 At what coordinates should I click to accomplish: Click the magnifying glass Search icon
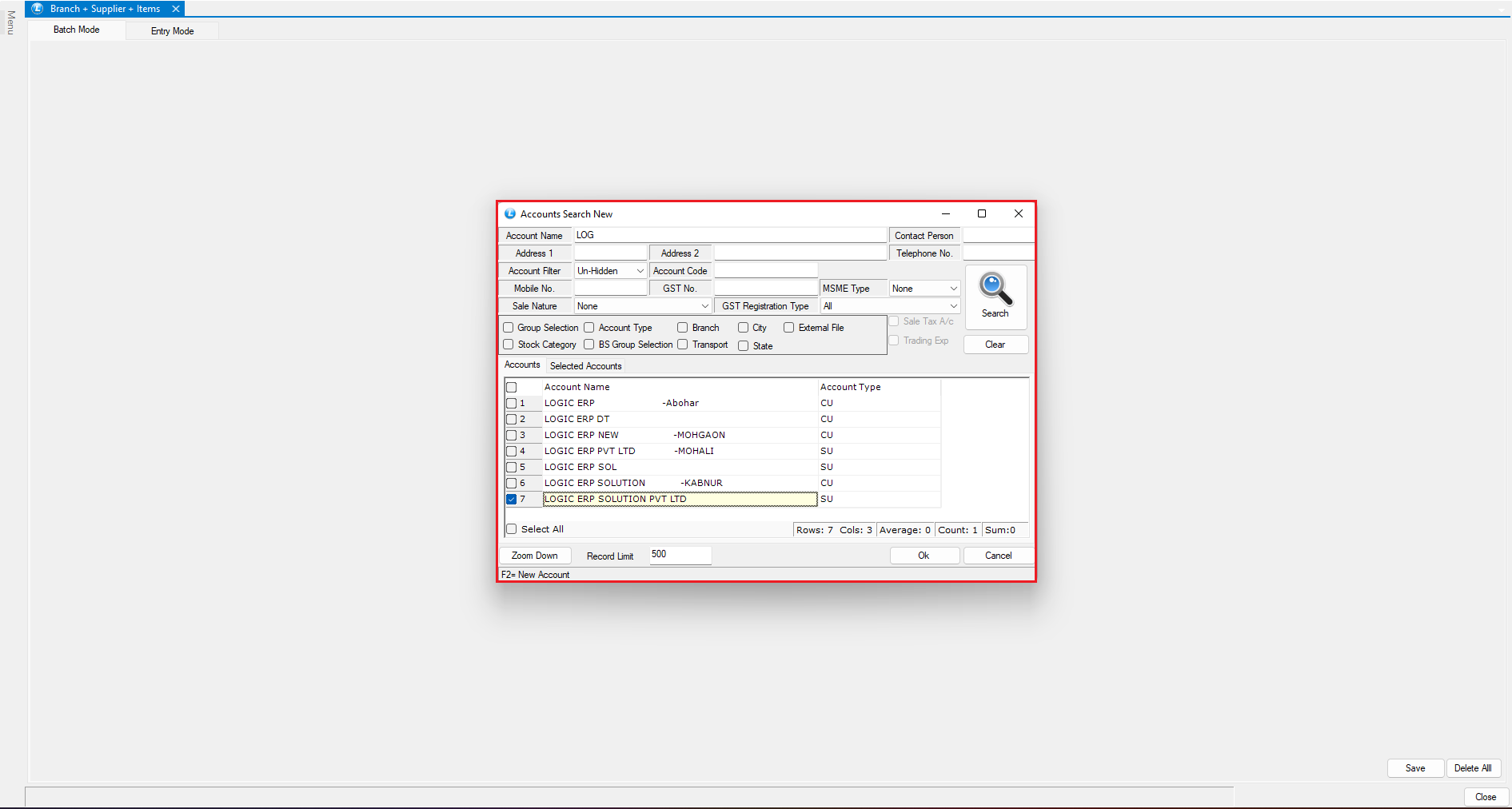point(995,290)
